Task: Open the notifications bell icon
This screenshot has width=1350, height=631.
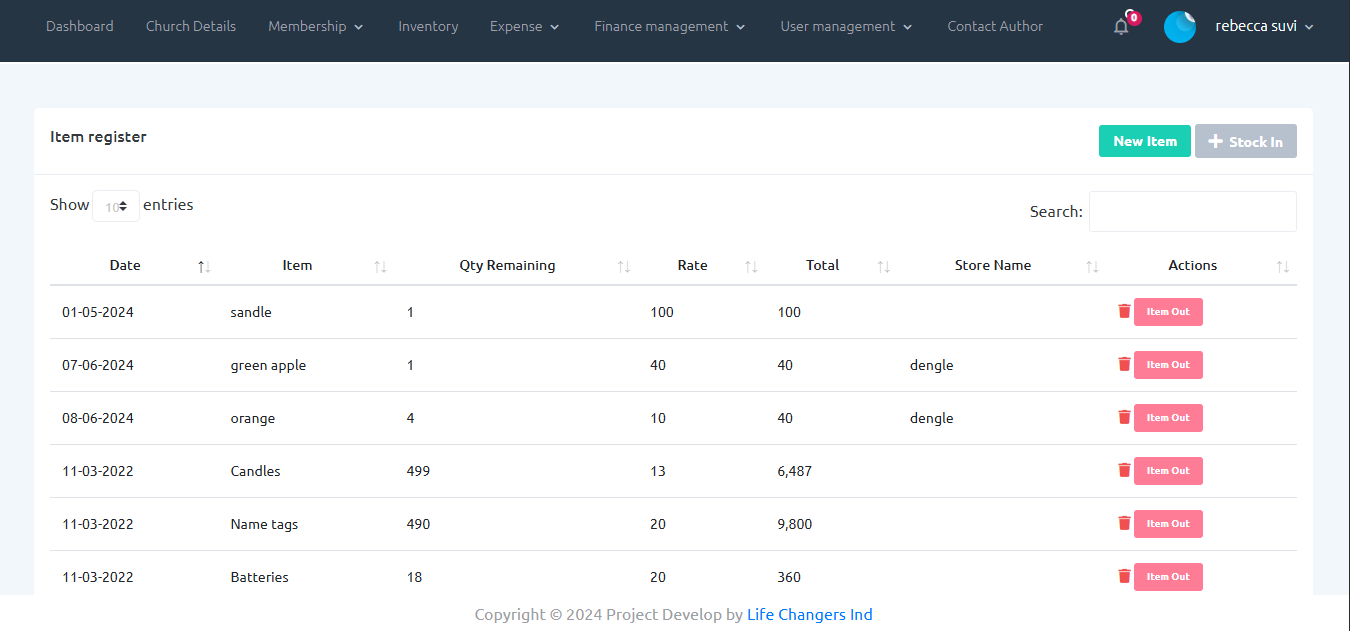Action: pos(1121,27)
